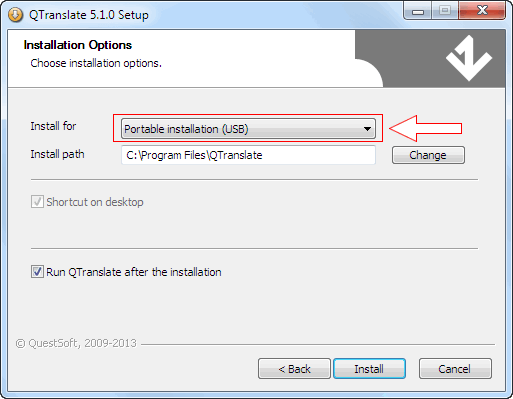The image size is (513, 399).
Task: Click inside the Install path text field
Action: pyautogui.click(x=248, y=155)
